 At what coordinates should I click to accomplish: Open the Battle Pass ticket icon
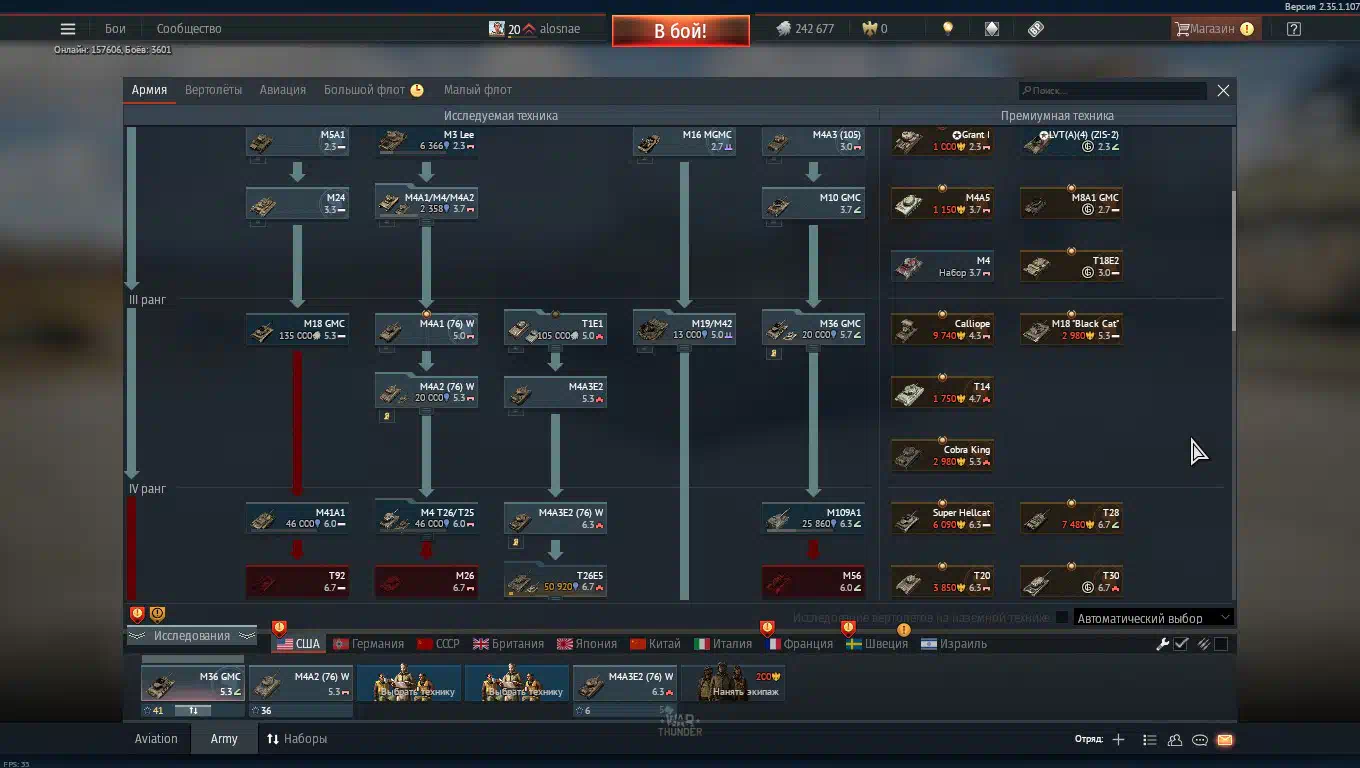tap(1036, 29)
